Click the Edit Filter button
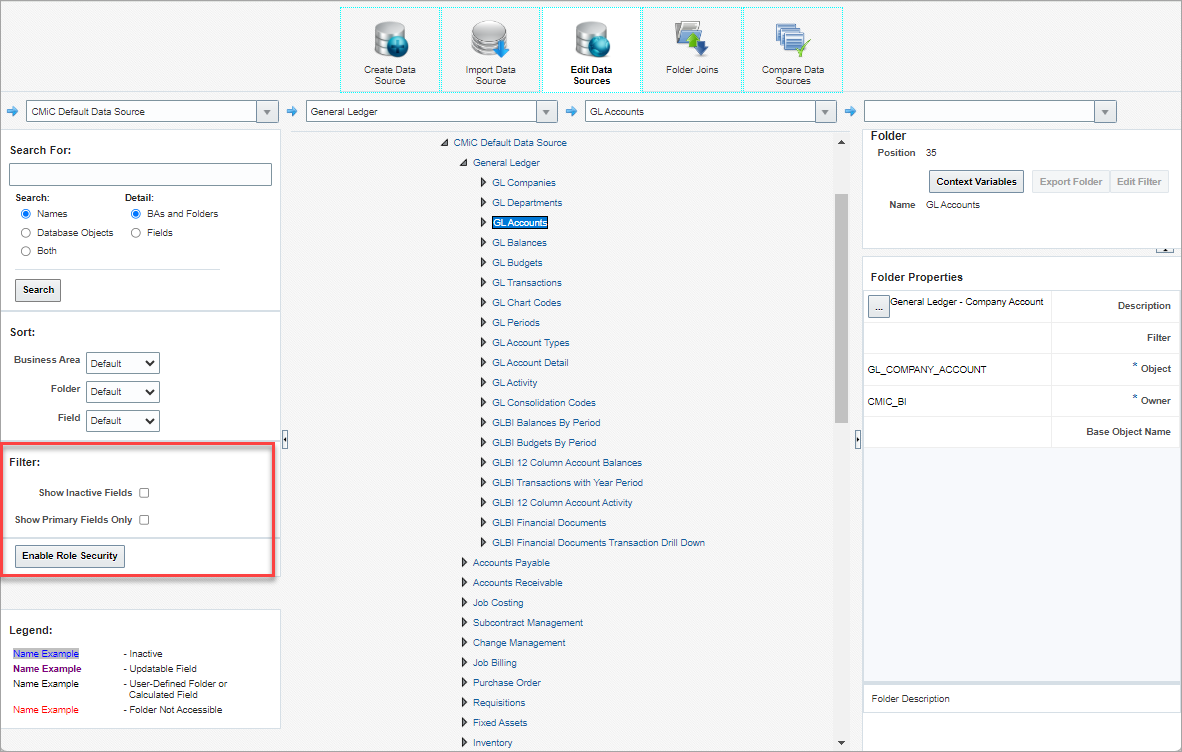 (1139, 182)
